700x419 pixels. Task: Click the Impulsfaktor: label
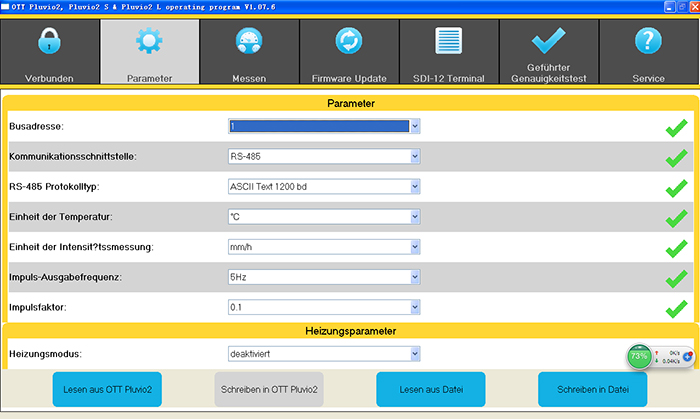(x=38, y=307)
